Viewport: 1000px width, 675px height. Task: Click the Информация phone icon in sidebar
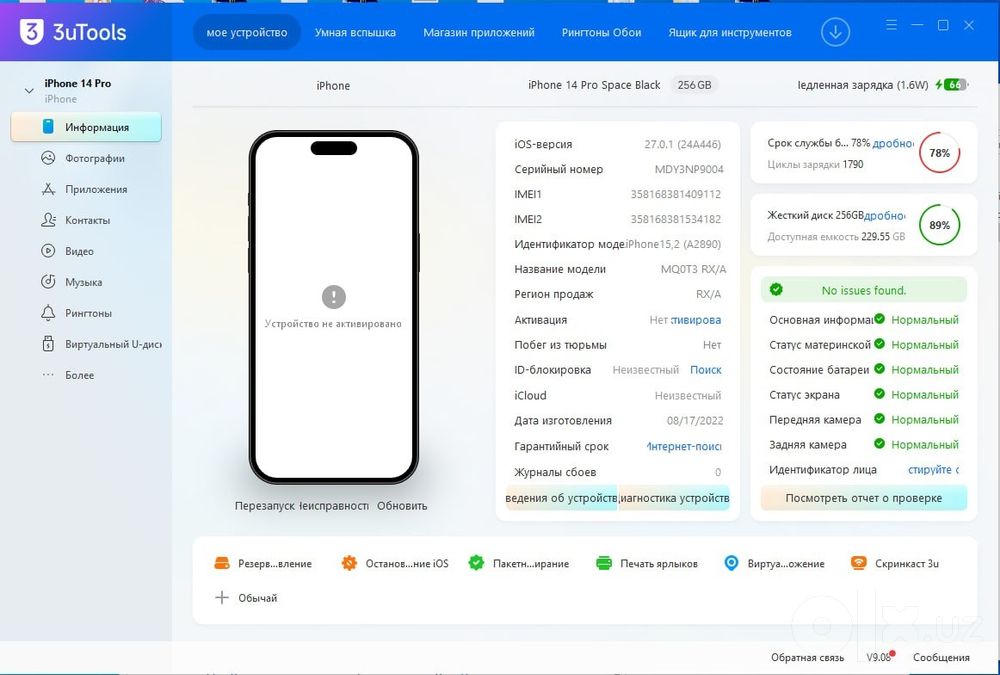(48, 126)
